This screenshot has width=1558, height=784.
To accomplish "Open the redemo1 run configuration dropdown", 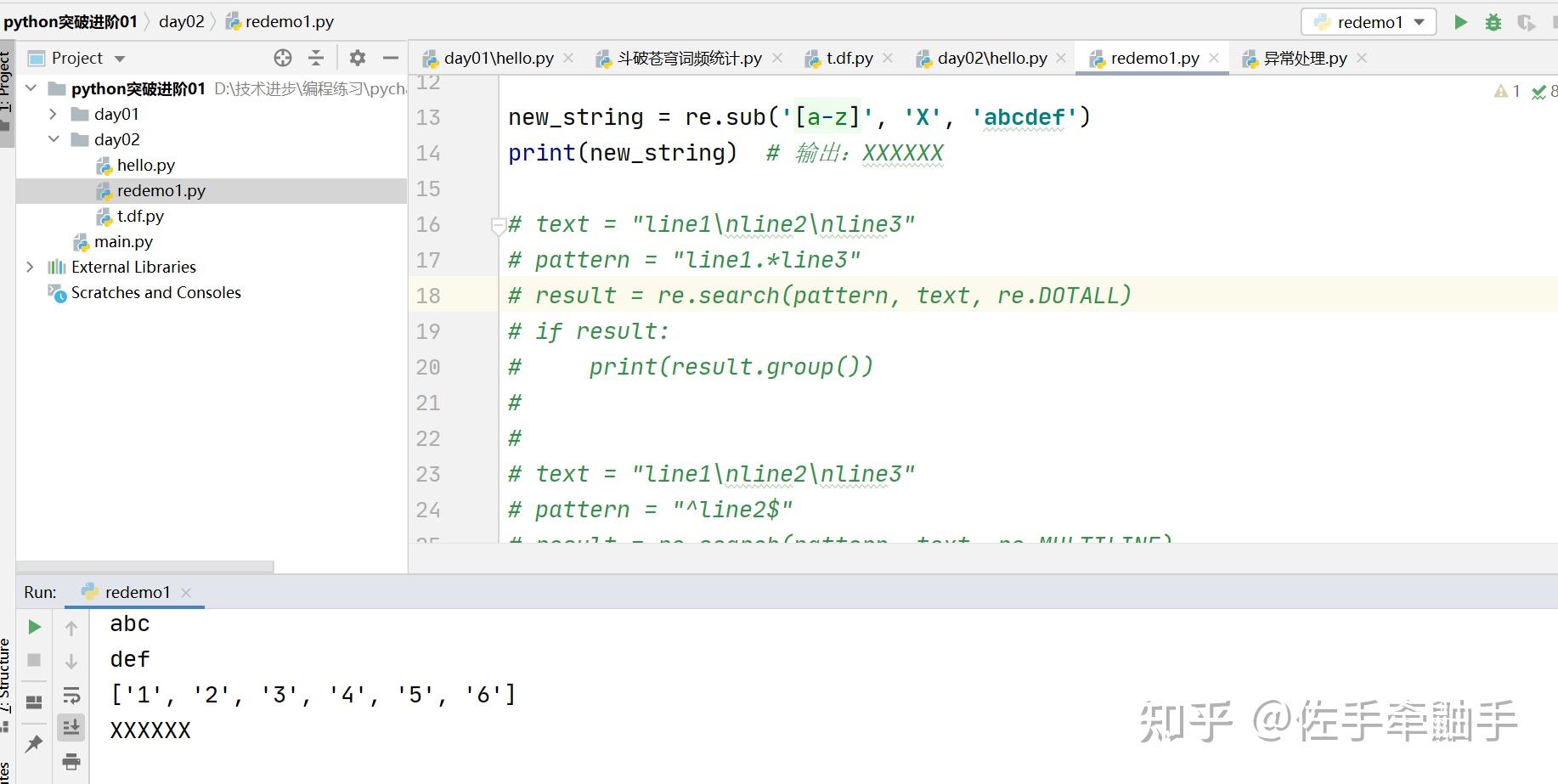I will coord(1369,22).
